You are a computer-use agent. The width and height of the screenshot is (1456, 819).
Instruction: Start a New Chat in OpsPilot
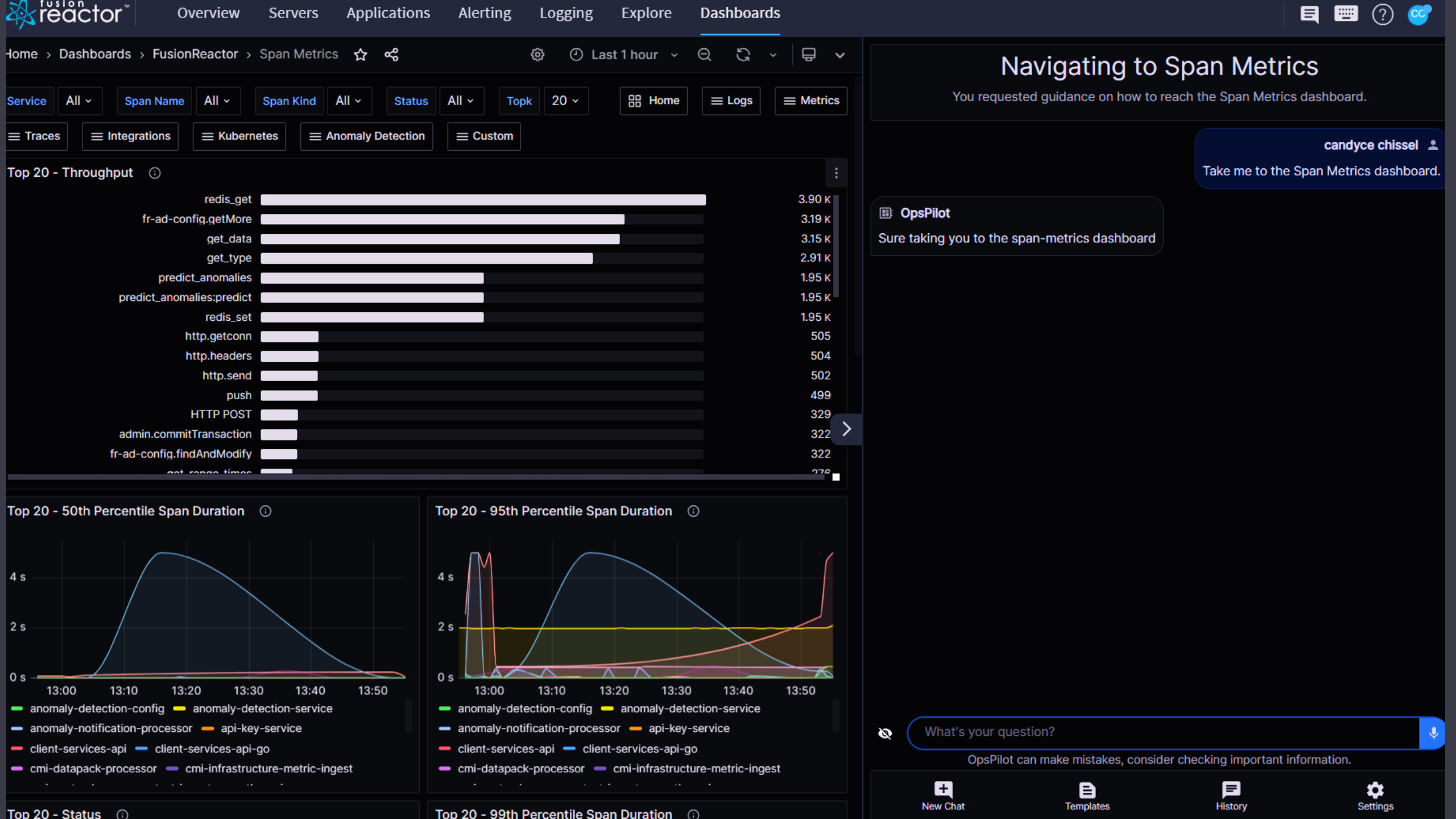(x=943, y=796)
